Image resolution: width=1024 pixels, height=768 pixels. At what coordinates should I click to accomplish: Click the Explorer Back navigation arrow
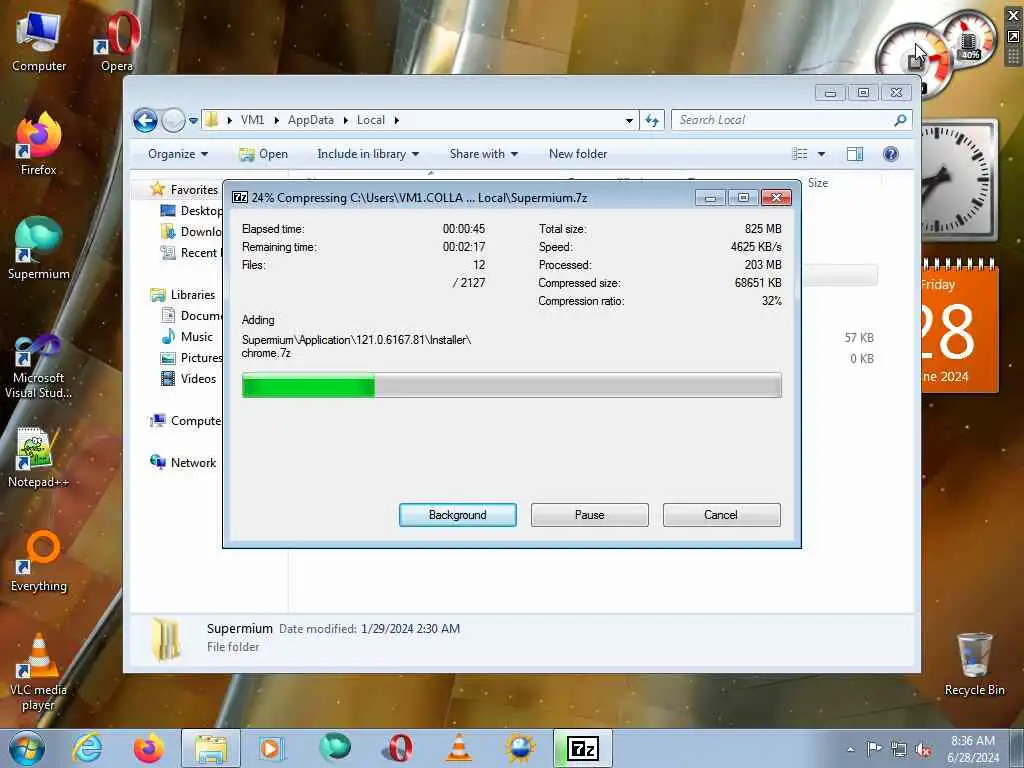(145, 120)
